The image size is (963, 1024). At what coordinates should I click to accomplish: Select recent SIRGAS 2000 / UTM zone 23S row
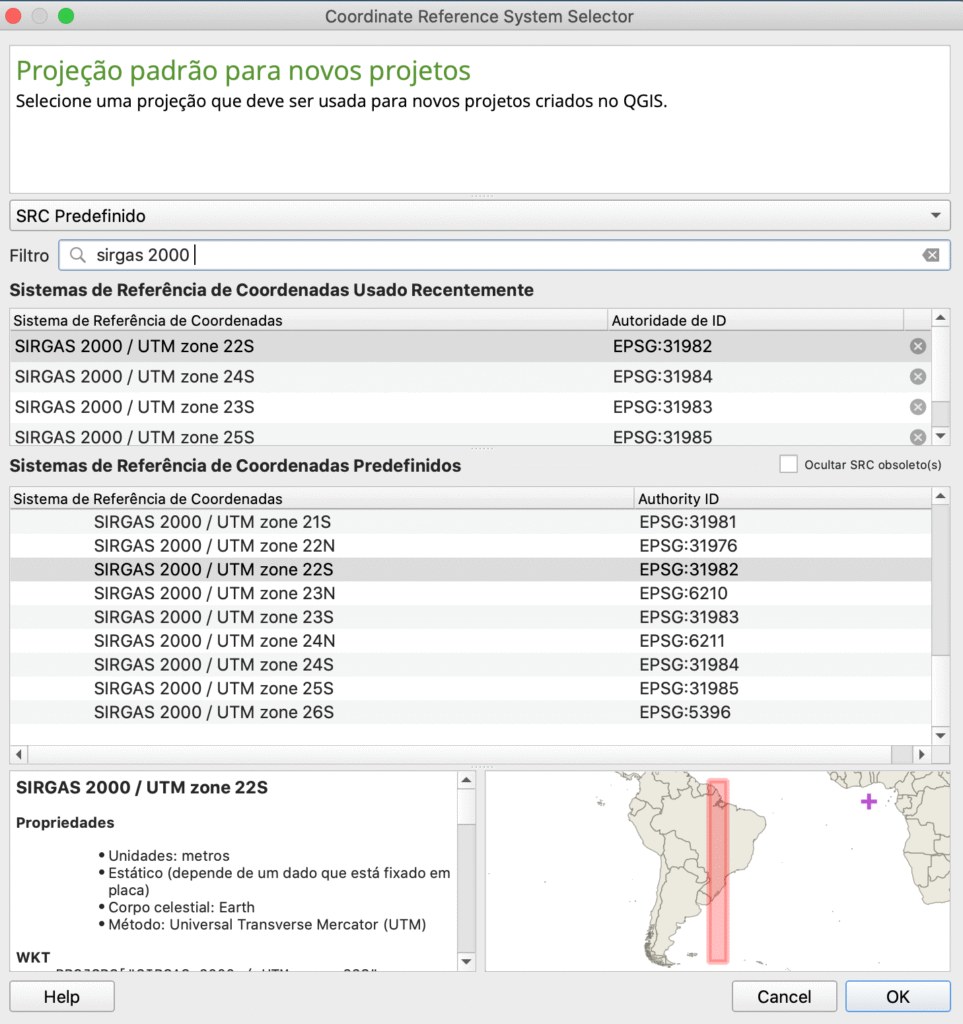pyautogui.click(x=470, y=407)
